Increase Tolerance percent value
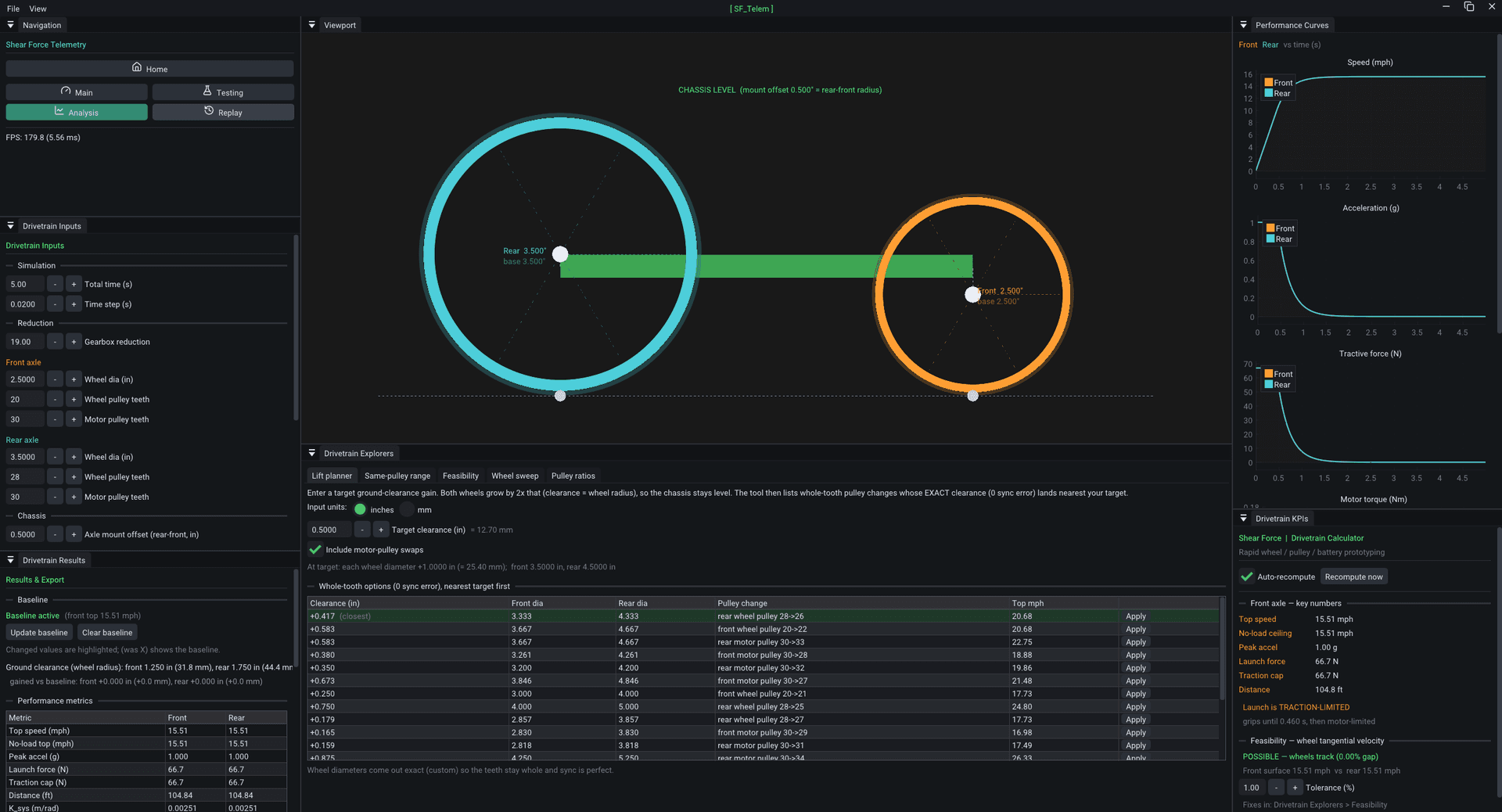 (1295, 788)
